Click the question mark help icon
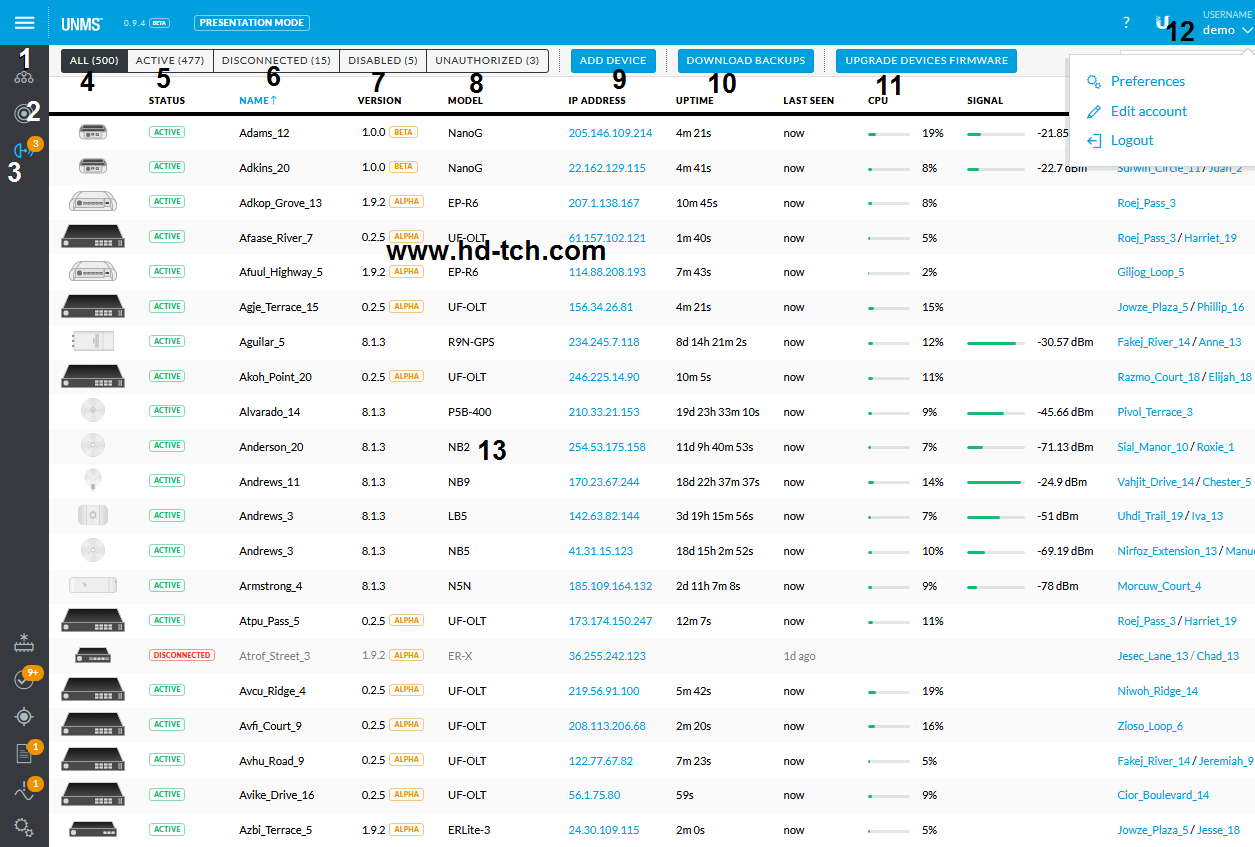Screen dimensions: 1255x847 [x=1126, y=22]
